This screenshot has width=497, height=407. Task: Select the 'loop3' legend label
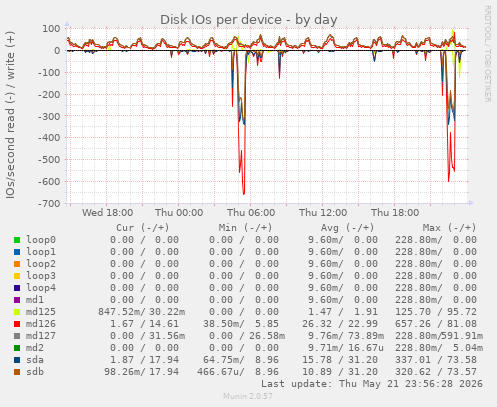(41, 276)
